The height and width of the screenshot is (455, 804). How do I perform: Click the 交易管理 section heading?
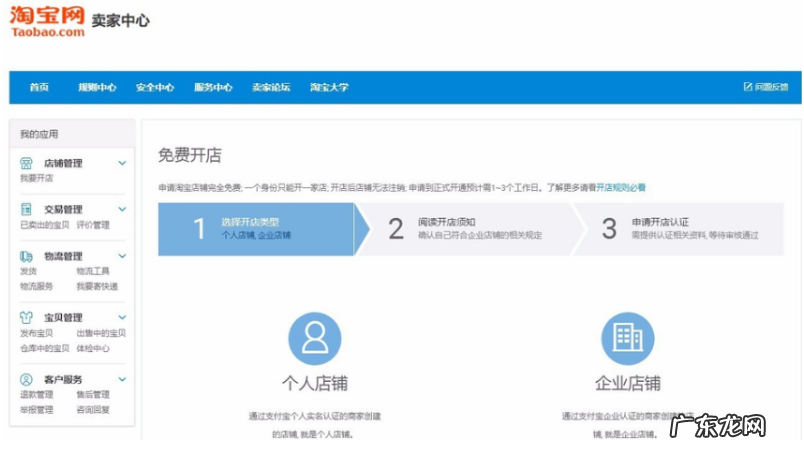(63, 209)
